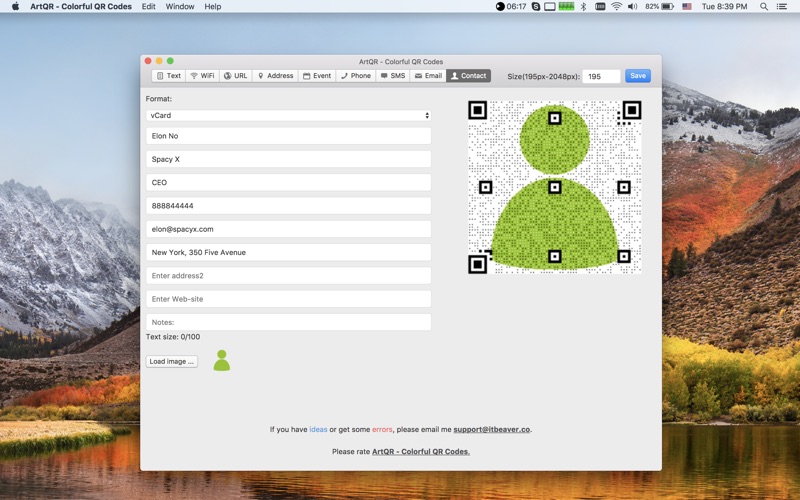800x500 pixels.
Task: Click the job title field CEO
Action: (288, 183)
